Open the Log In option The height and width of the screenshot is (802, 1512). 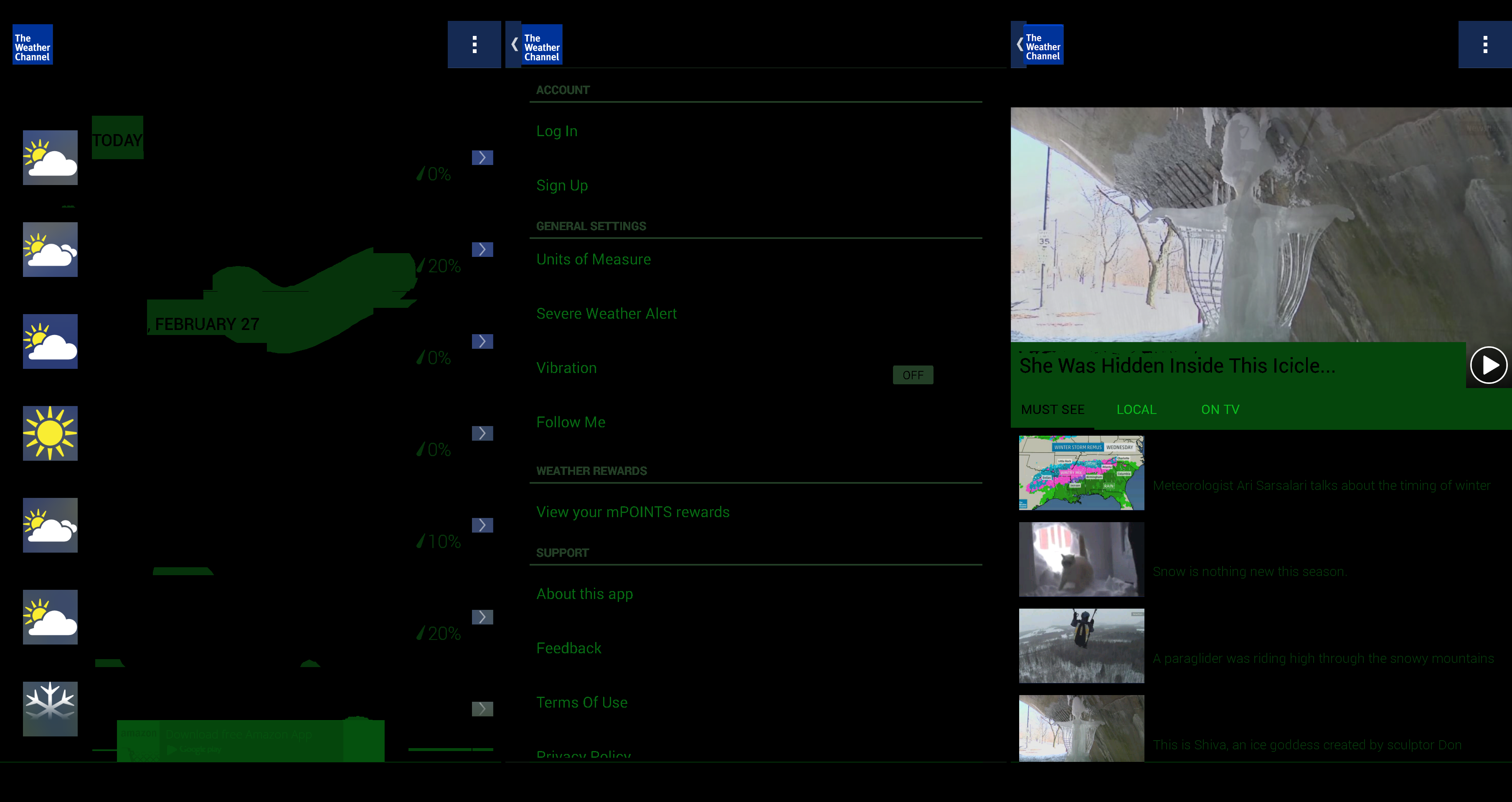pos(556,132)
